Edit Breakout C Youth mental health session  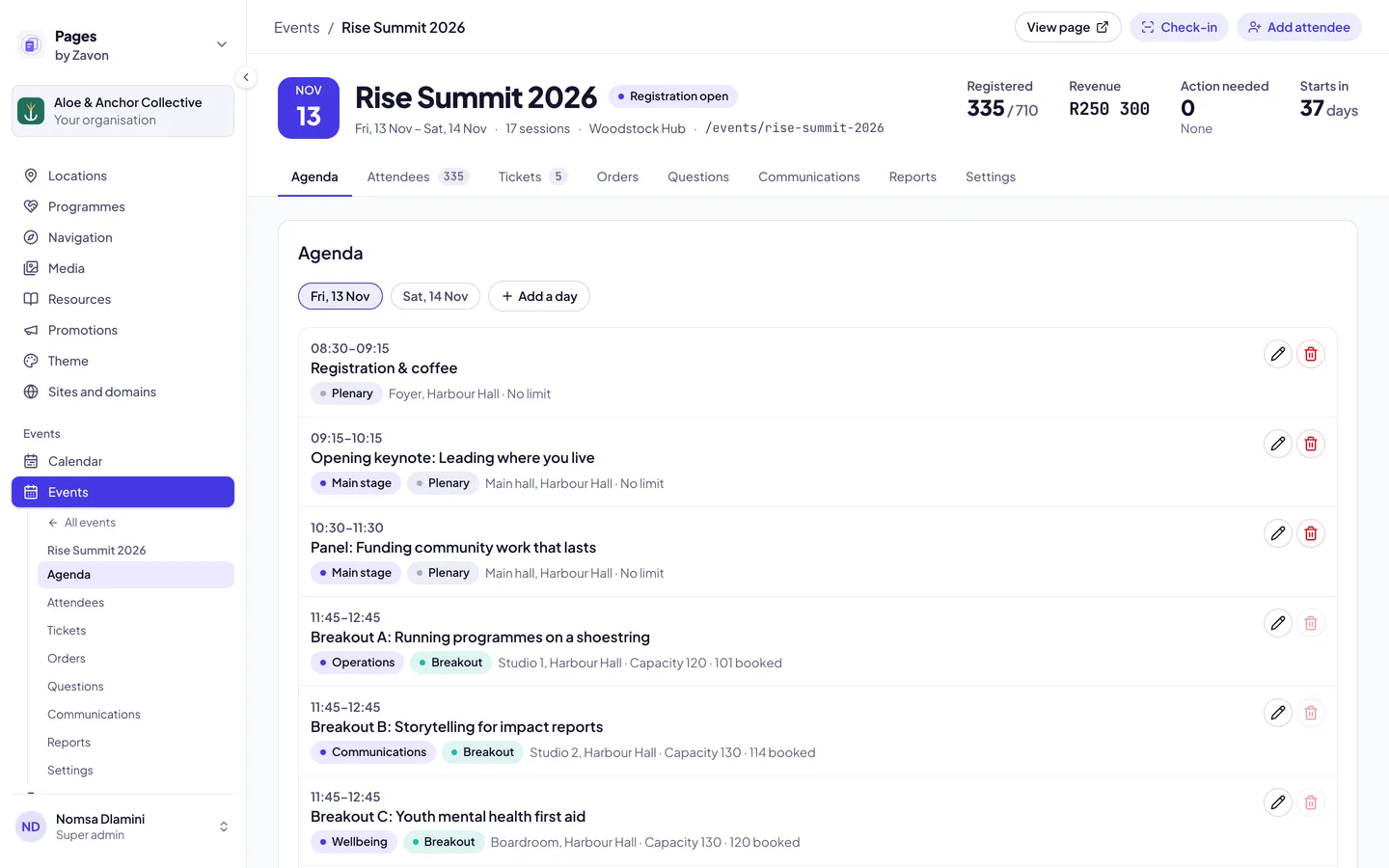pyautogui.click(x=1278, y=802)
